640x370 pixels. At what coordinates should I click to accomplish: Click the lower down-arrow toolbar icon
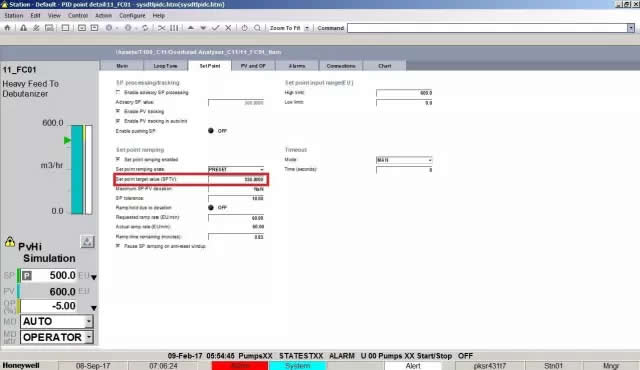click(x=203, y=28)
